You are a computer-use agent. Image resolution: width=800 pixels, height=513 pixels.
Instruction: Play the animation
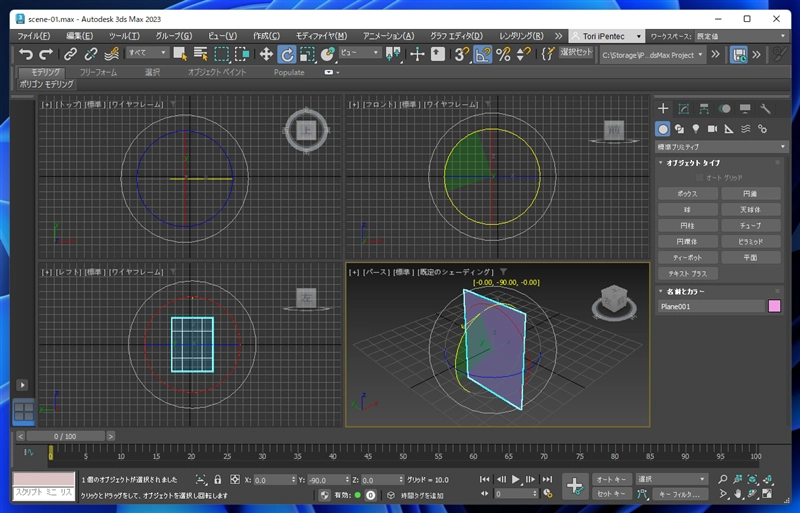tap(515, 479)
